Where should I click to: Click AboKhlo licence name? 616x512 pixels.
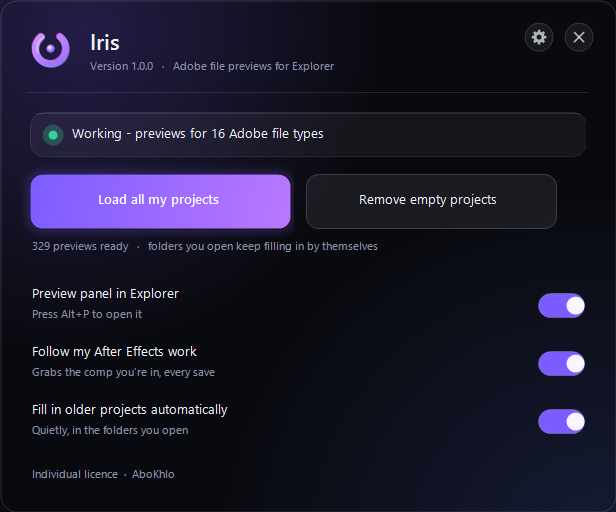pos(153,474)
